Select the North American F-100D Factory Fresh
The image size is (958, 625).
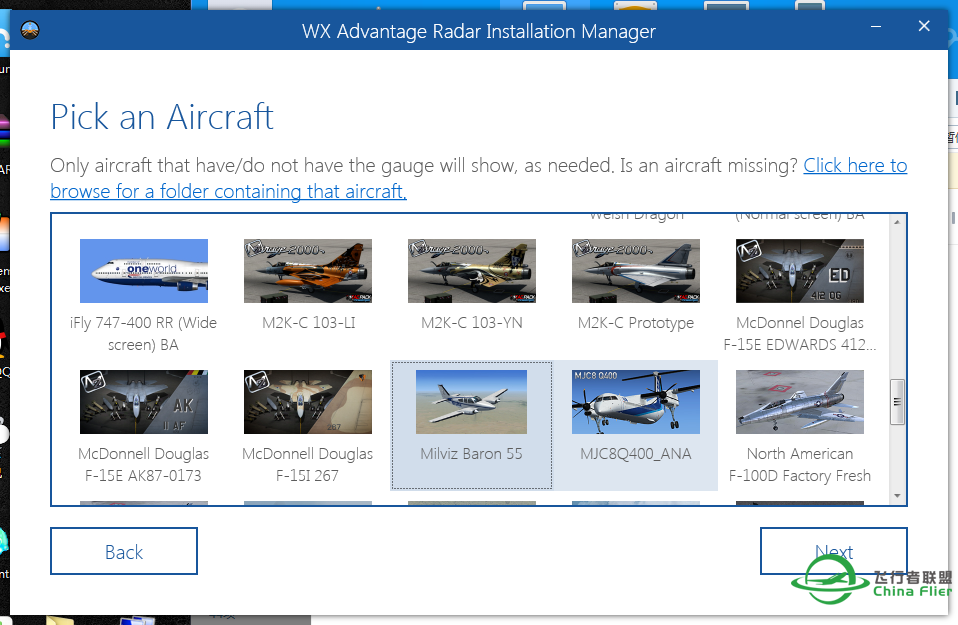(x=799, y=402)
